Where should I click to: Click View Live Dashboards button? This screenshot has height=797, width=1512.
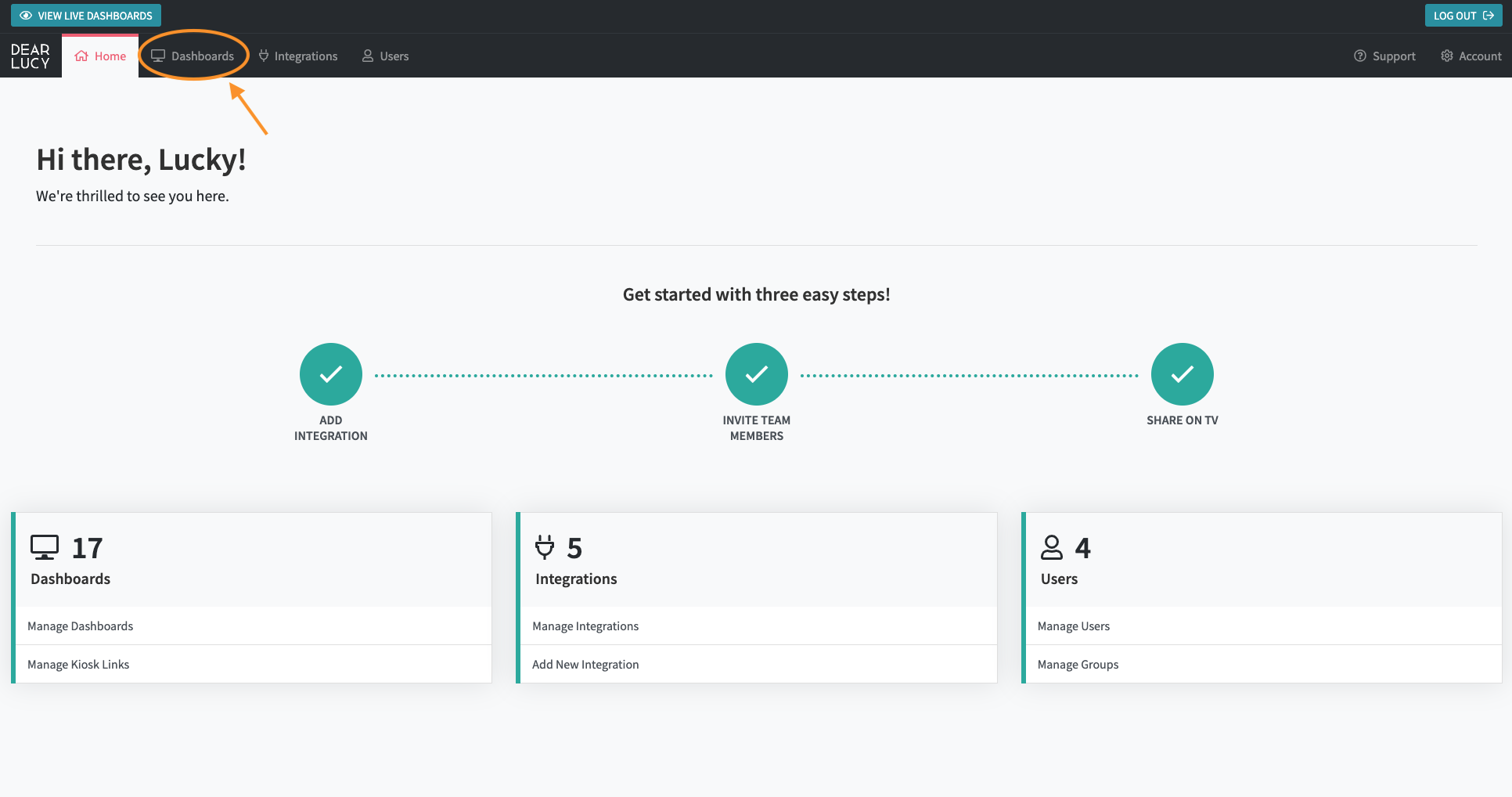[x=86, y=16]
